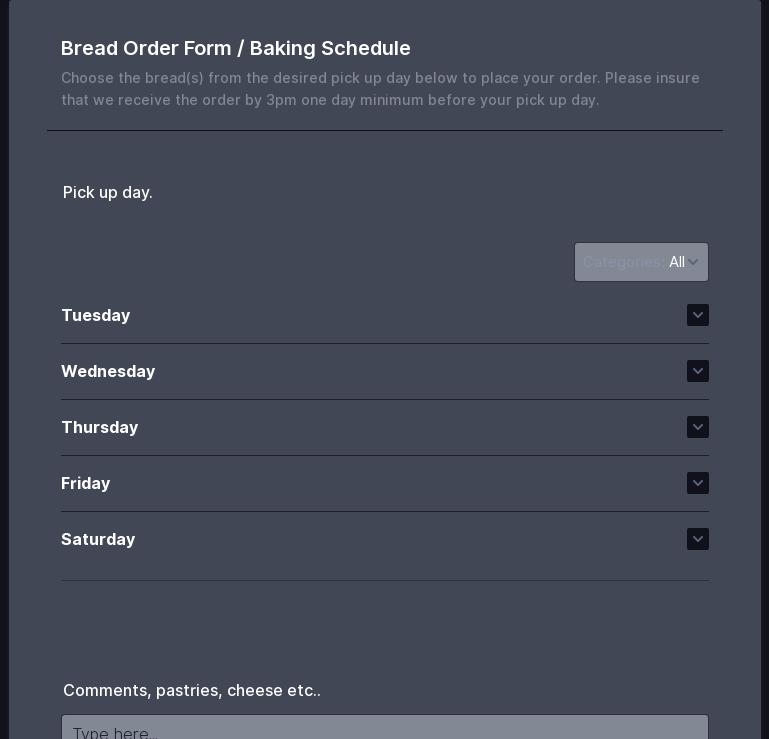Click the 'Comments, pastries, cheese etc..' label
The width and height of the screenshot is (769, 739).
point(192,690)
